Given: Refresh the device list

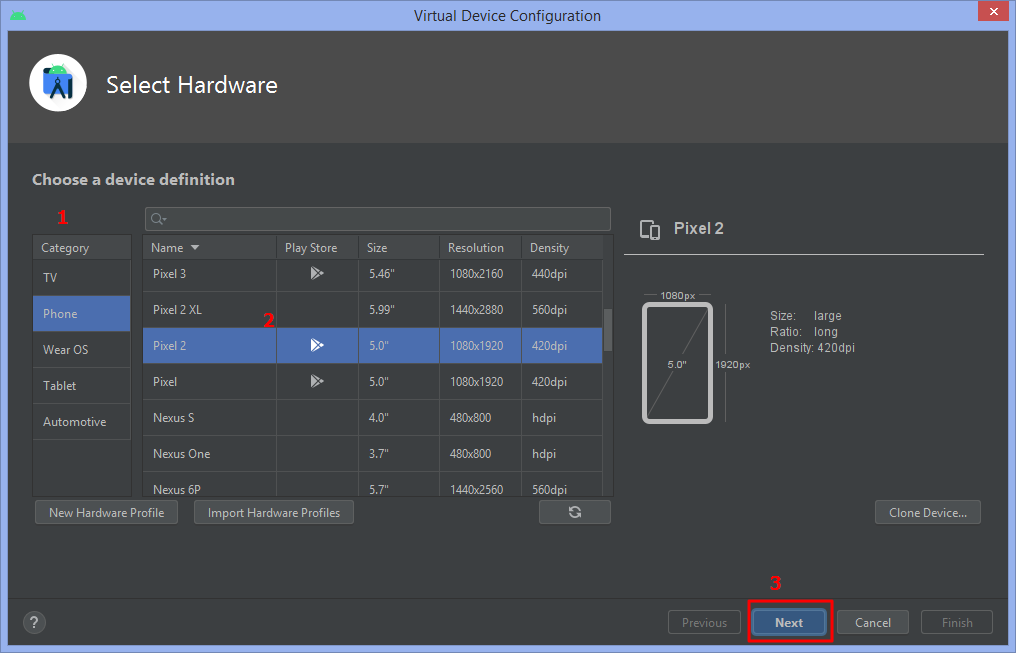Looking at the screenshot, I should click(x=575, y=512).
